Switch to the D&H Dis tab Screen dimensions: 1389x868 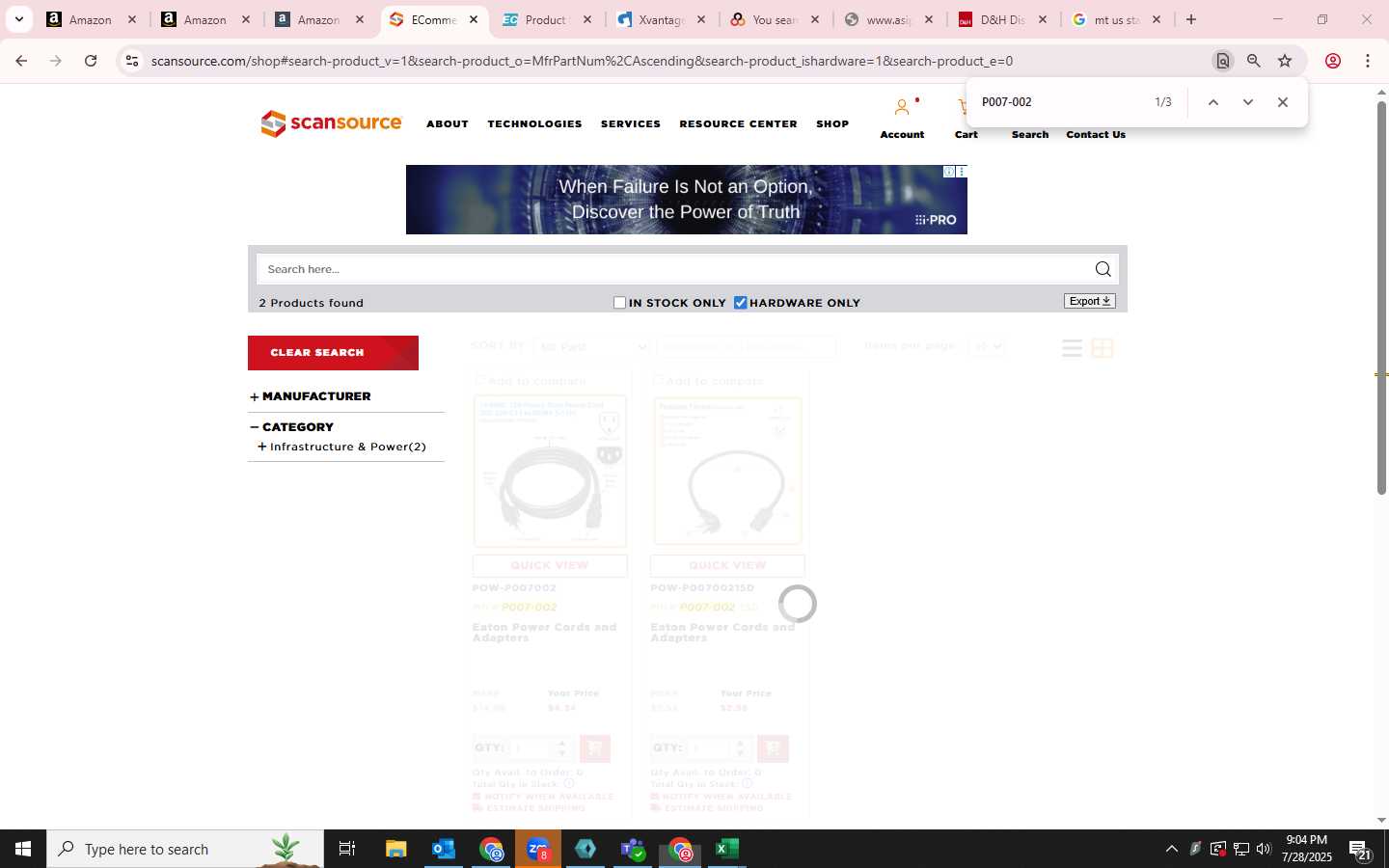pos(1003,19)
